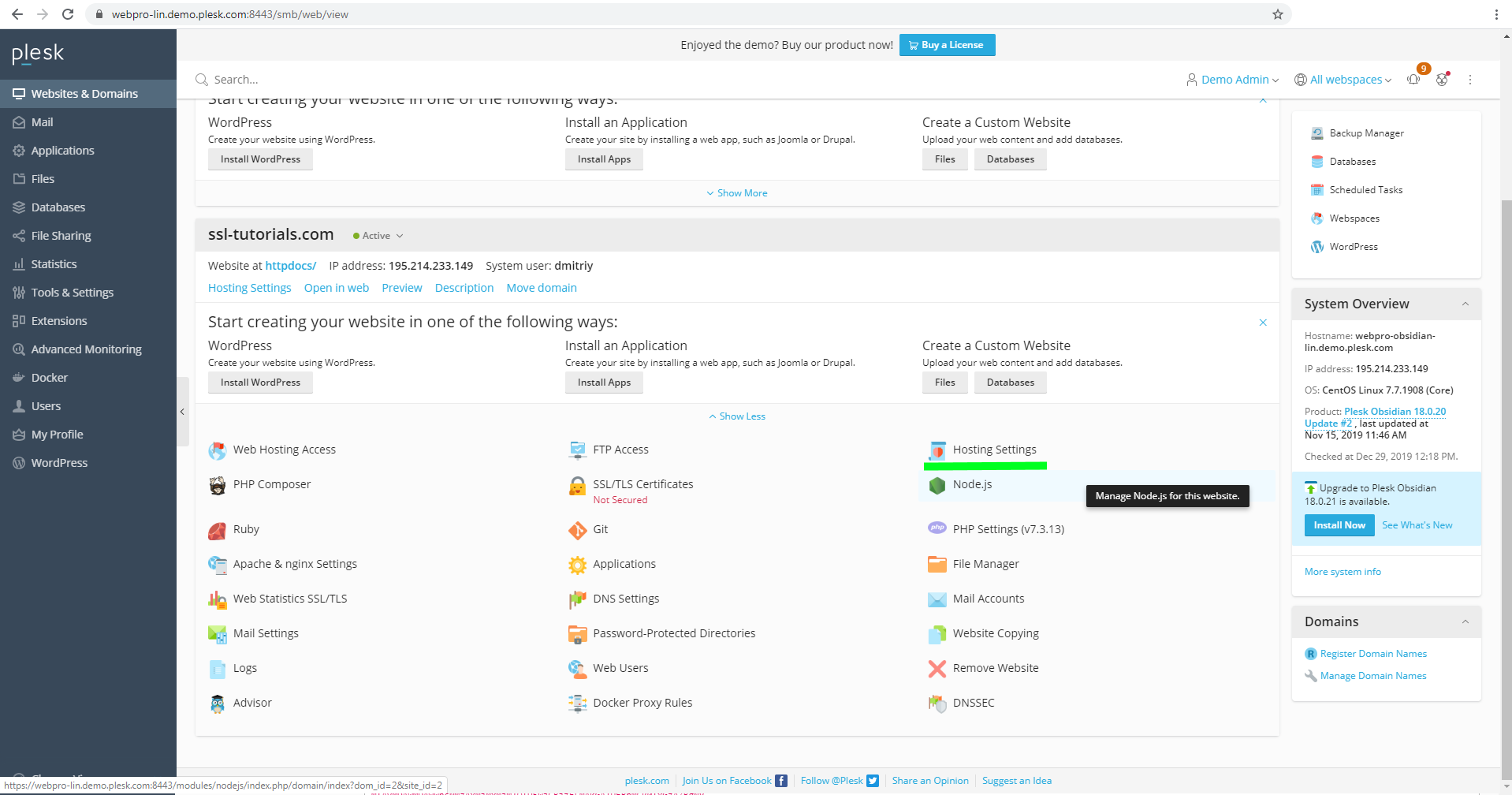Open SSL/TLS Certificates
1512x795 pixels.
pyautogui.click(x=642, y=484)
